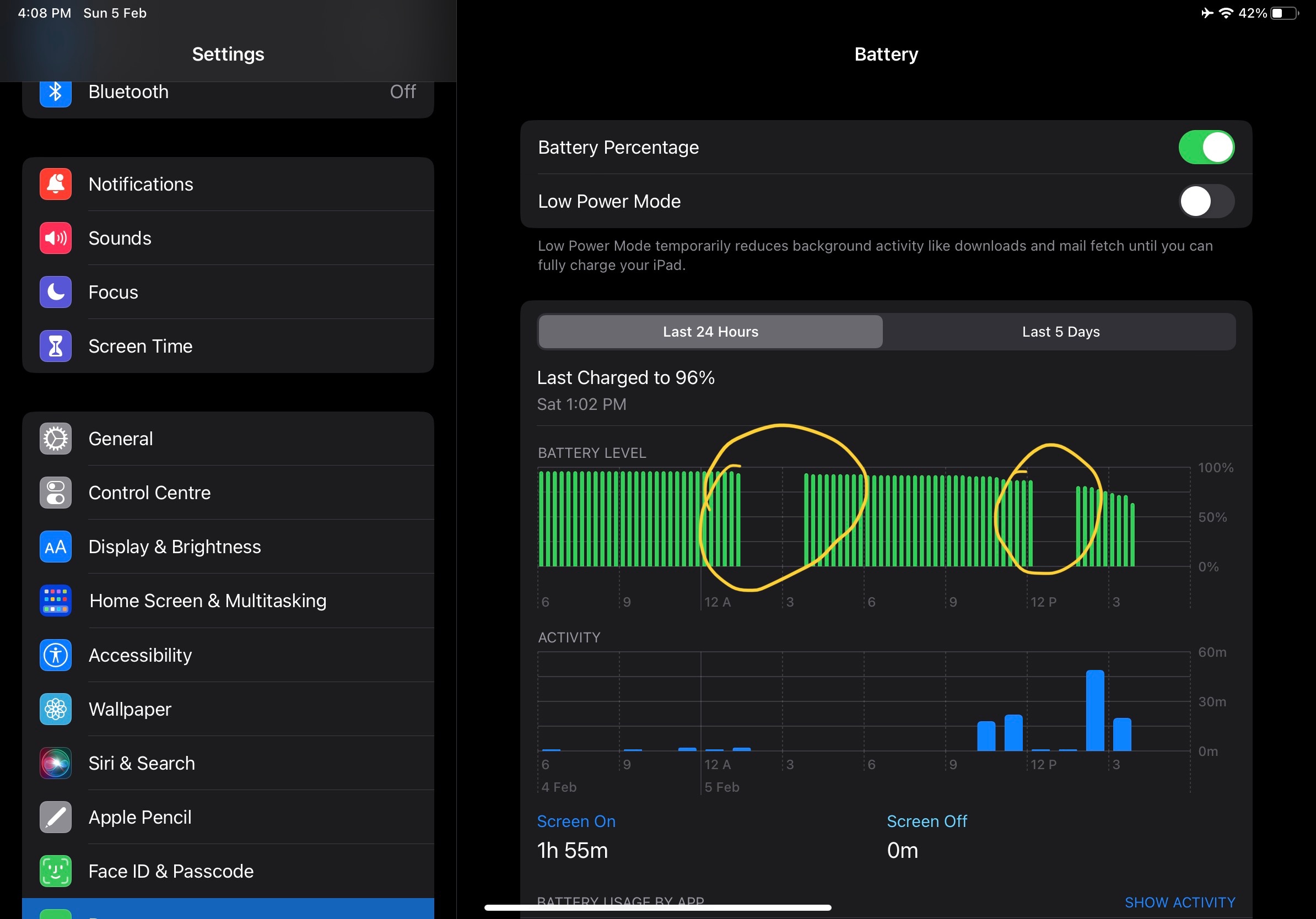Open Sounds via its speaker icon
Screen dimensions: 1316x919
tap(56, 239)
